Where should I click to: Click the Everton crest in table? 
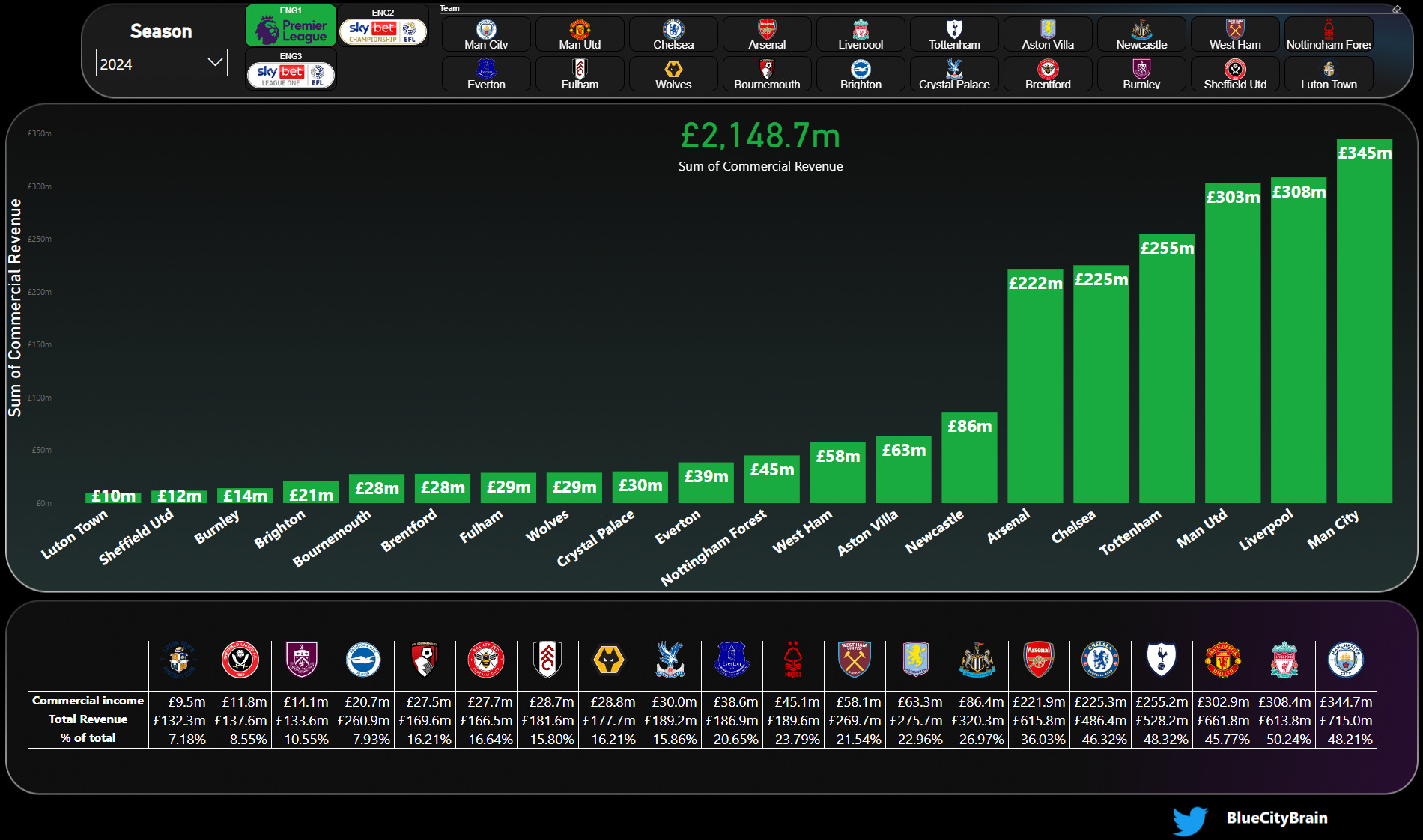732,660
